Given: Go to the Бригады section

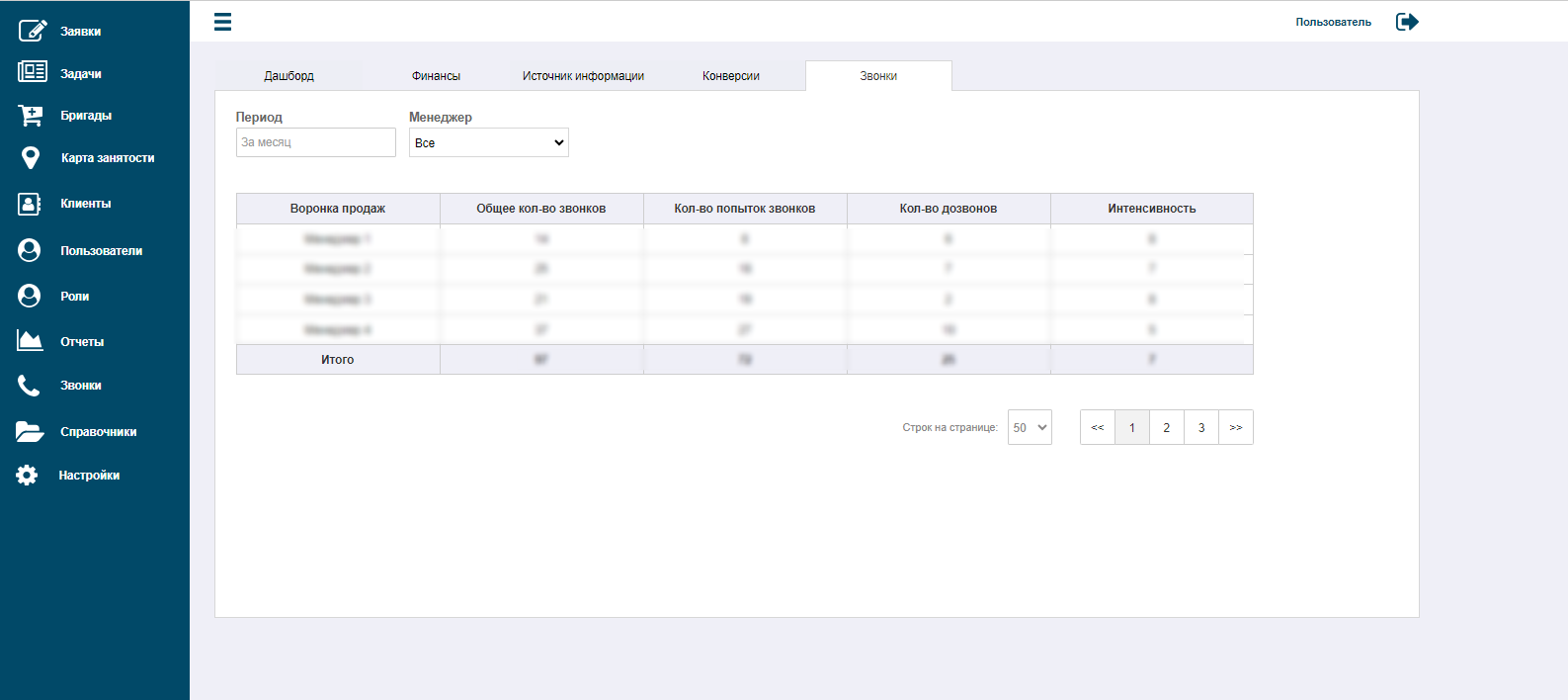Looking at the screenshot, I should (x=86, y=116).
